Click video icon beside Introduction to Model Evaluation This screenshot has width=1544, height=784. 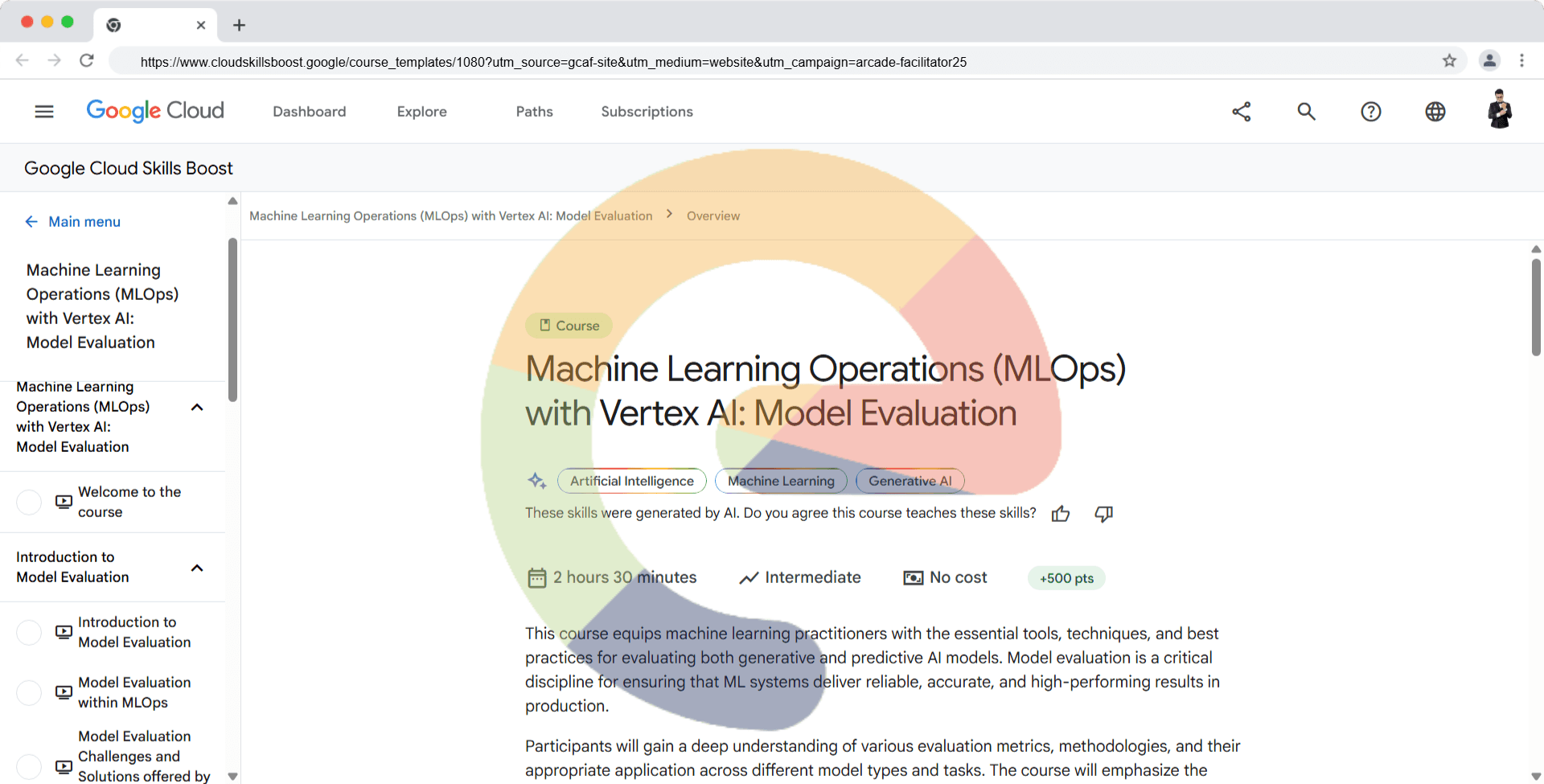click(64, 632)
